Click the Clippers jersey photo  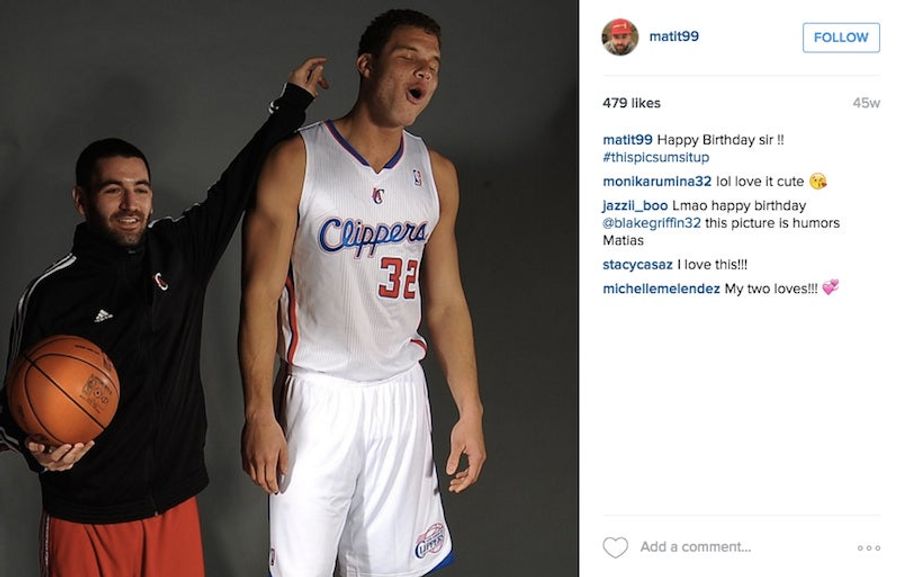pos(289,288)
